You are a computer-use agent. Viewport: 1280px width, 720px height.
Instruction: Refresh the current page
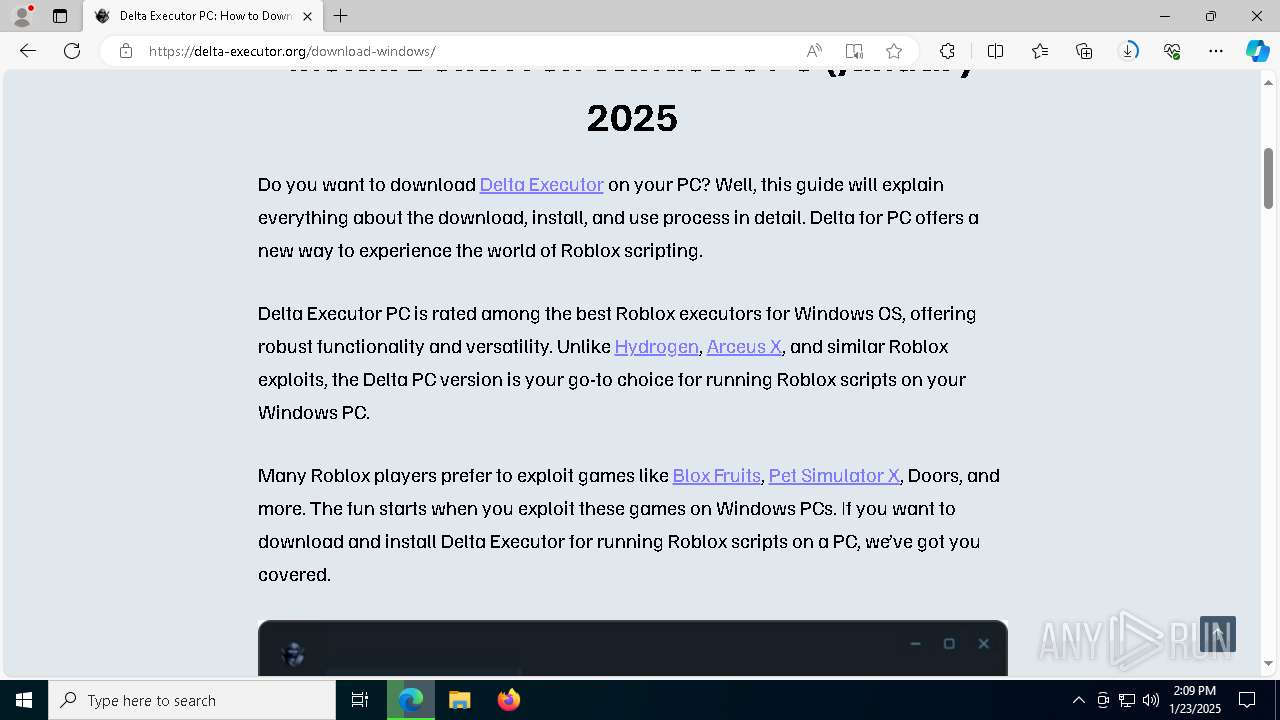pos(72,51)
